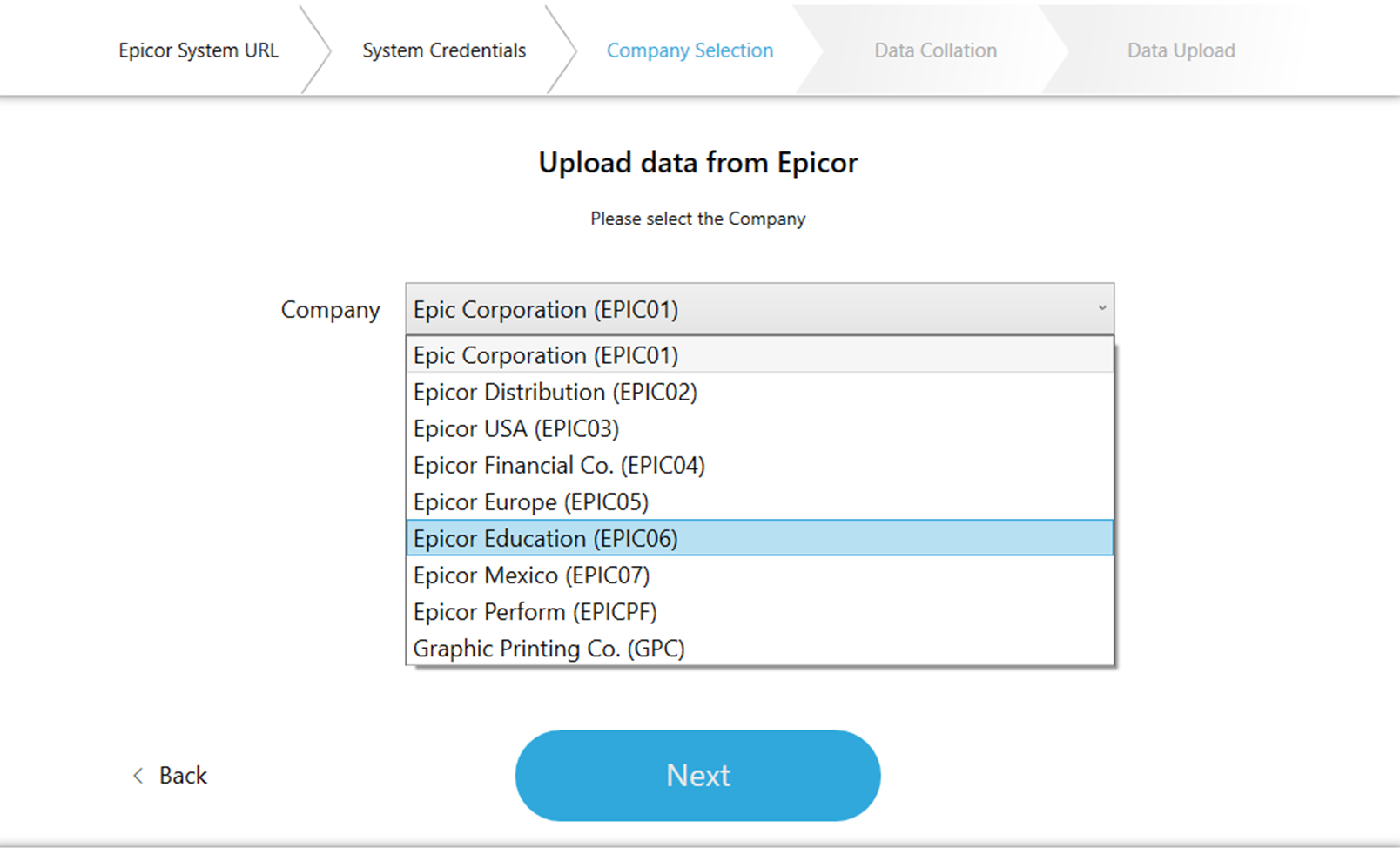Screen dimensions: 1400x848
Task: Click the Company Selection step
Action: pyautogui.click(x=690, y=50)
